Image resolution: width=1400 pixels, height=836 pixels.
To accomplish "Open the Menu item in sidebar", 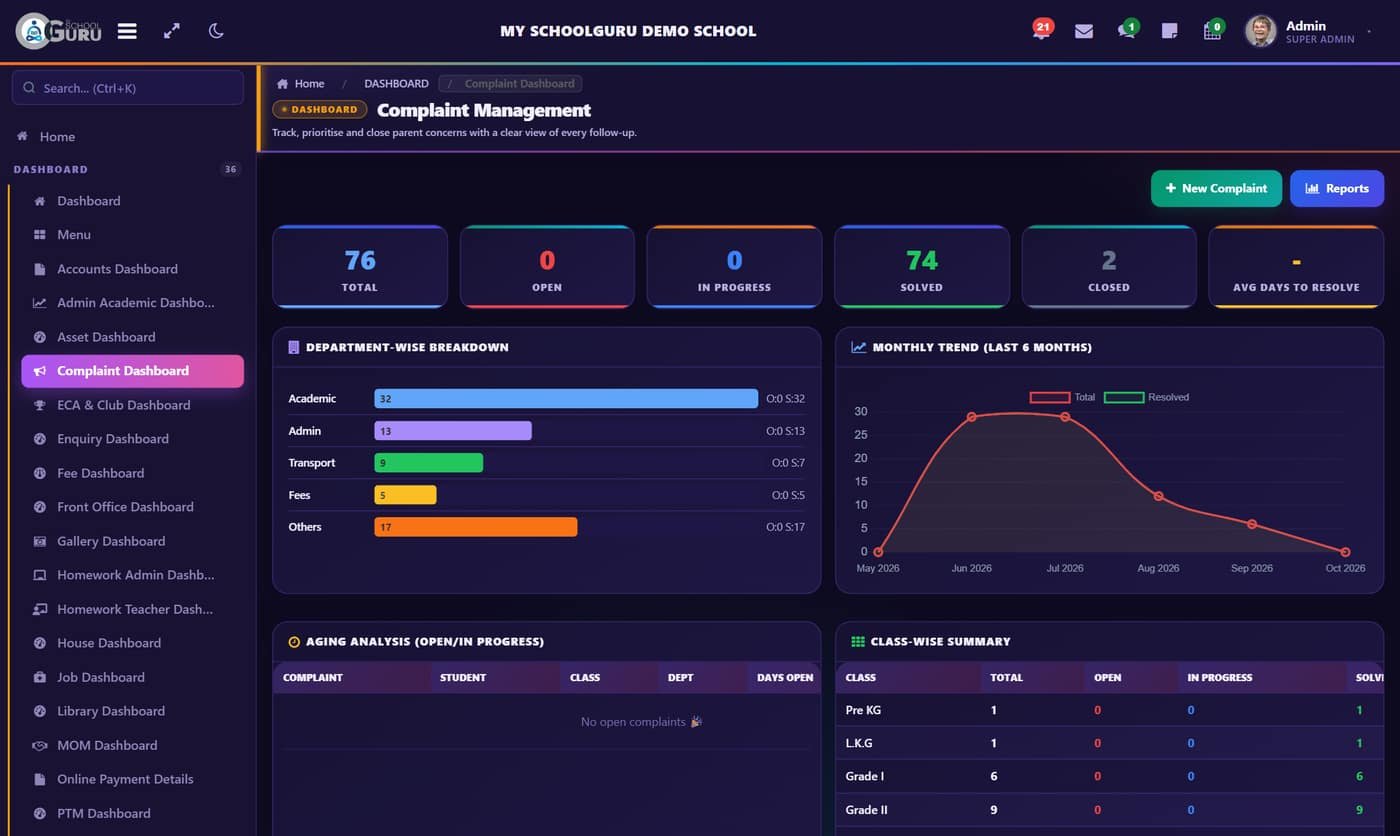I will tap(132, 235).
